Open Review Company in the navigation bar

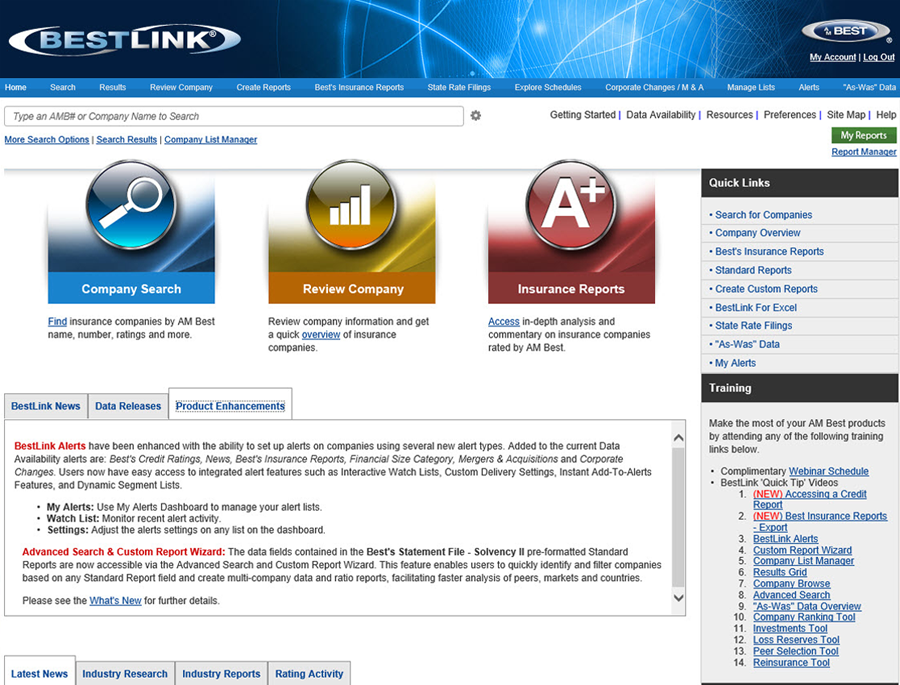(181, 87)
